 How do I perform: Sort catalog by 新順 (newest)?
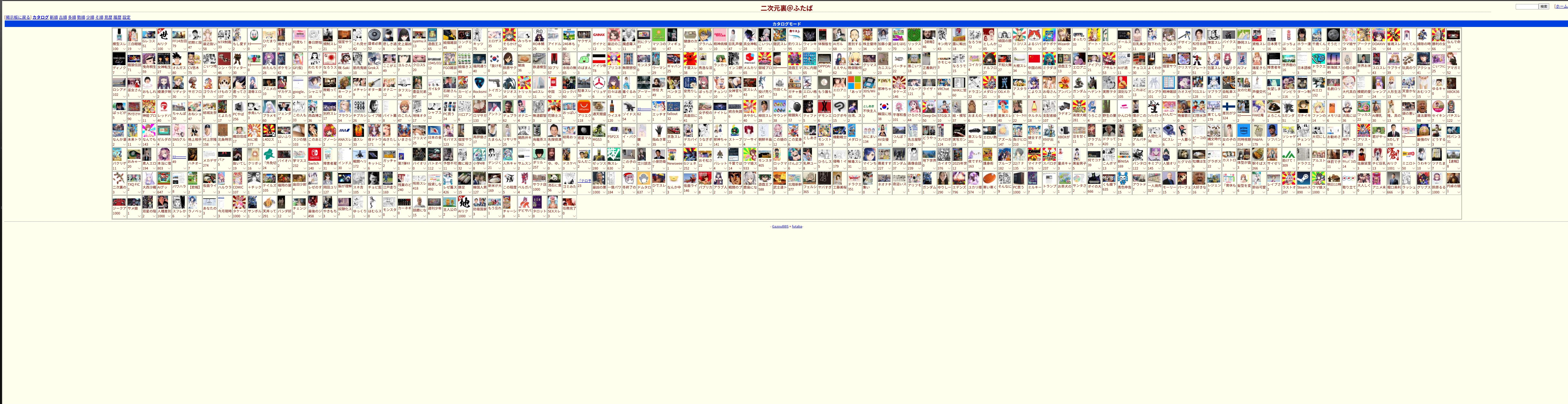coord(53,18)
